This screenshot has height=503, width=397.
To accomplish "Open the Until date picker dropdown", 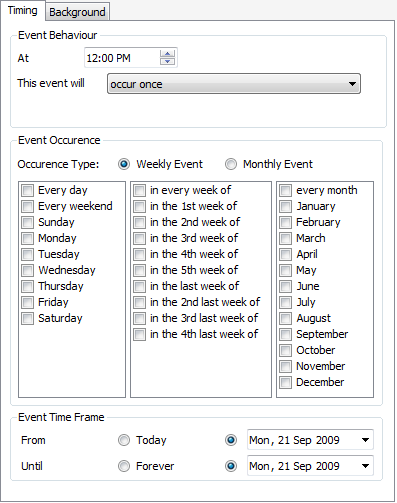I will (x=365, y=466).
